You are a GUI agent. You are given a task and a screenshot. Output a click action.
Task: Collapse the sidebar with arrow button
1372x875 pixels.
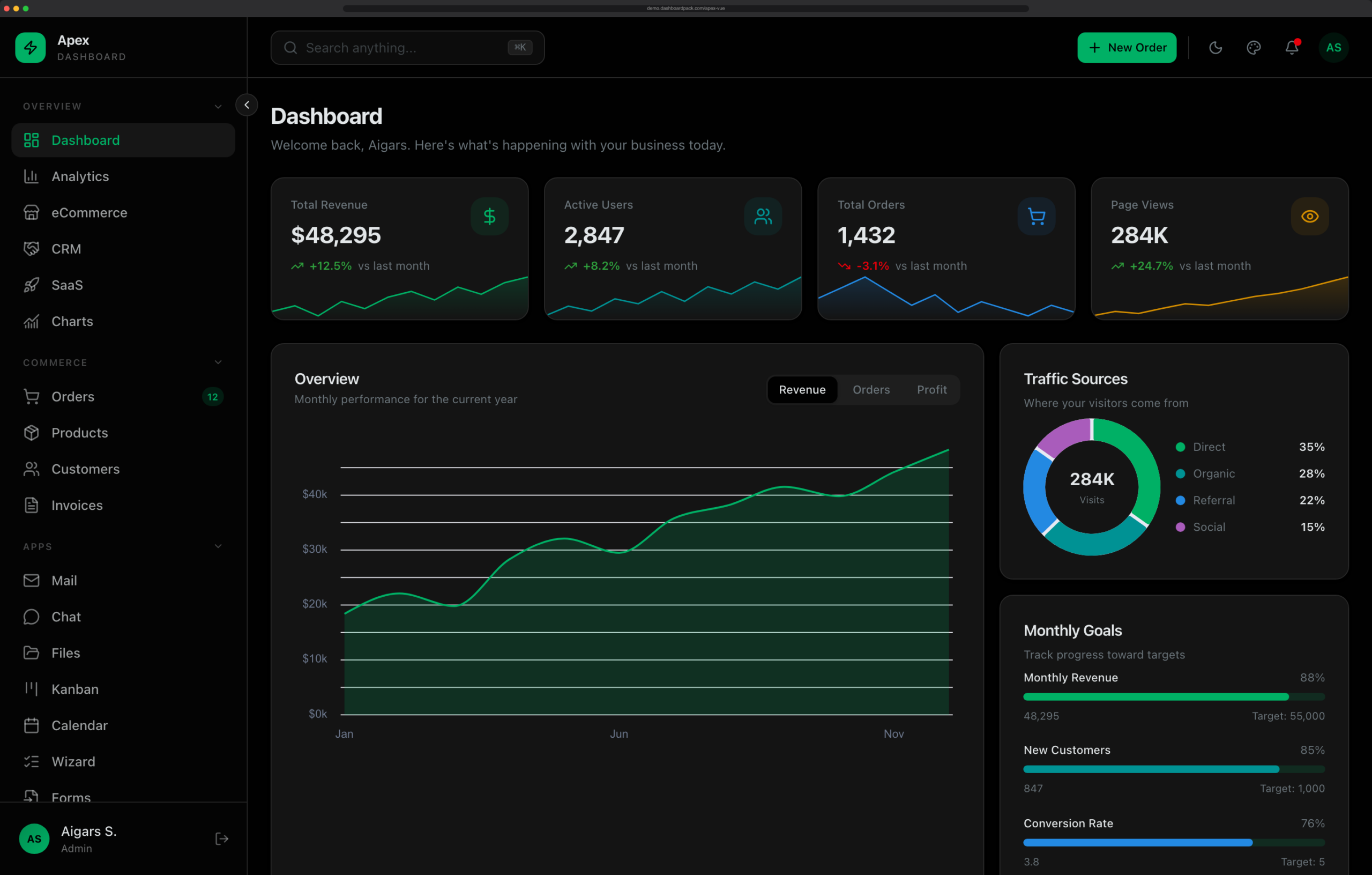[247, 105]
